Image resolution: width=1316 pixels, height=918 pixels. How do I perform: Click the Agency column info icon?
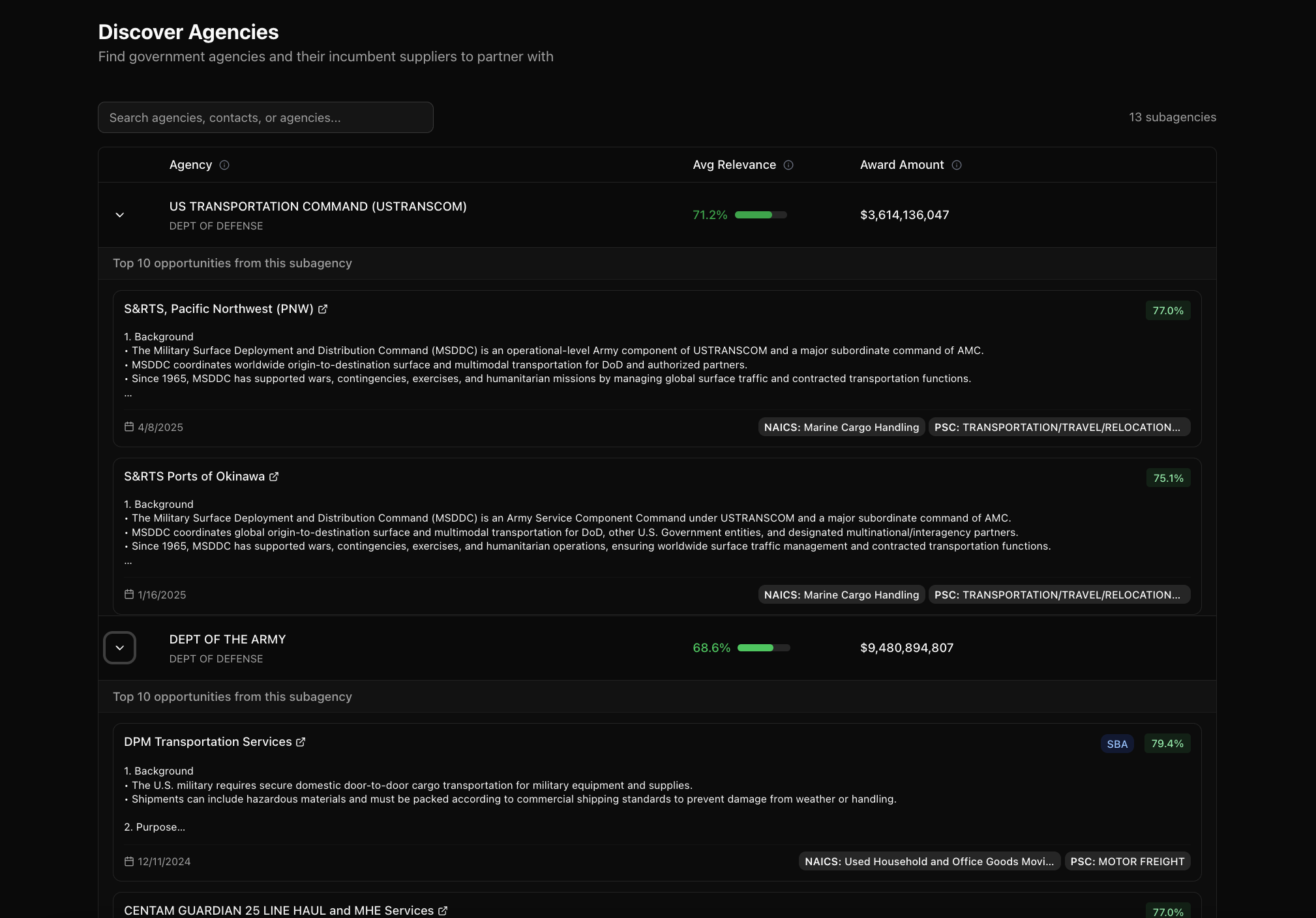(224, 165)
